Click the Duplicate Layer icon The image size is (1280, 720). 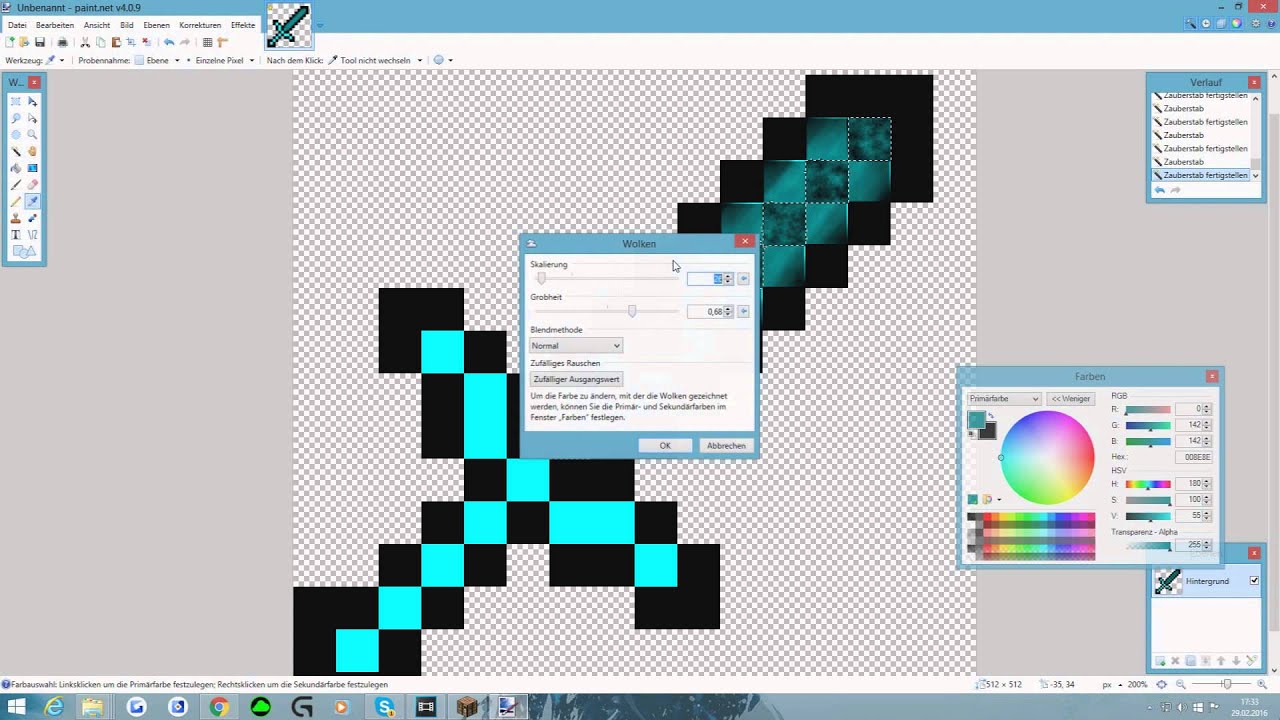1190,661
